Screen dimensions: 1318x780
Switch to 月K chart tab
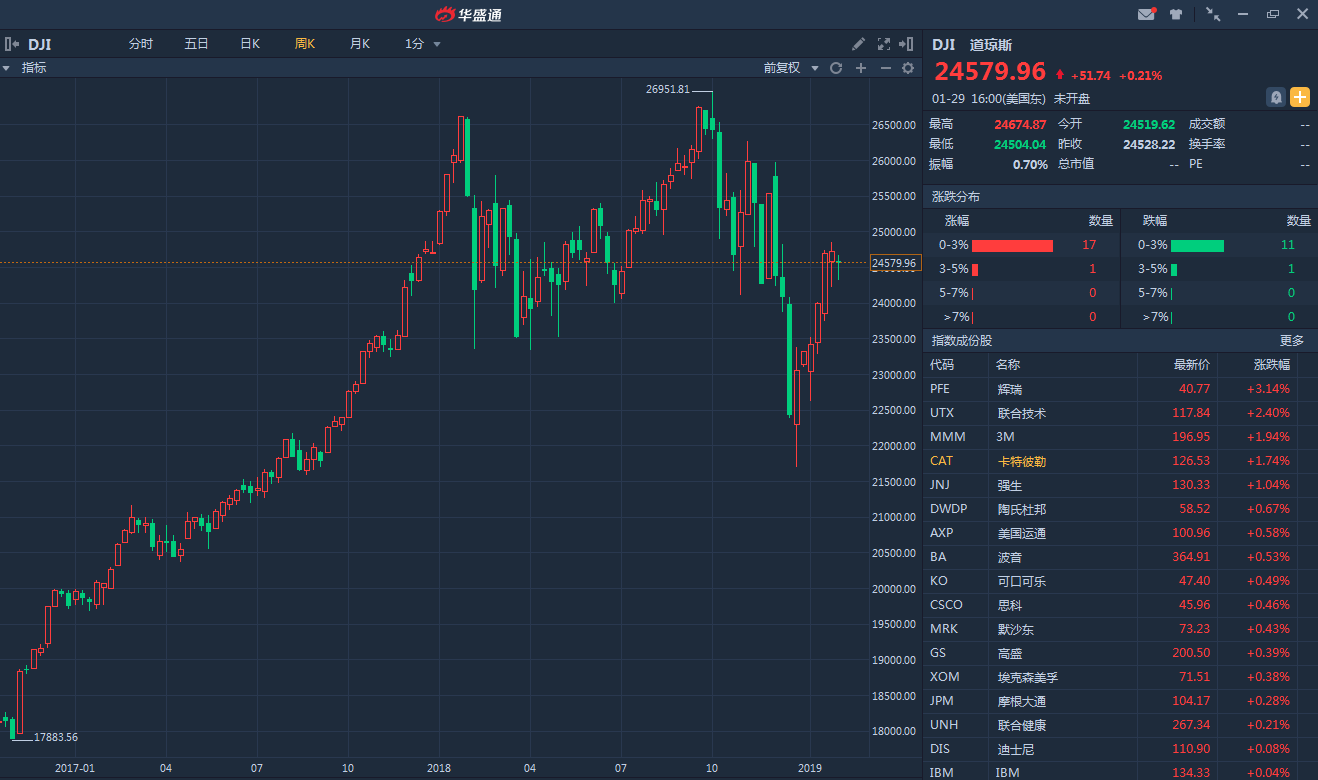coord(359,44)
